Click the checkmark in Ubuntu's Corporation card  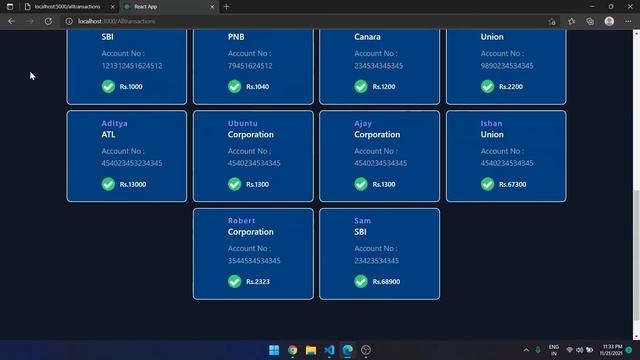point(235,184)
